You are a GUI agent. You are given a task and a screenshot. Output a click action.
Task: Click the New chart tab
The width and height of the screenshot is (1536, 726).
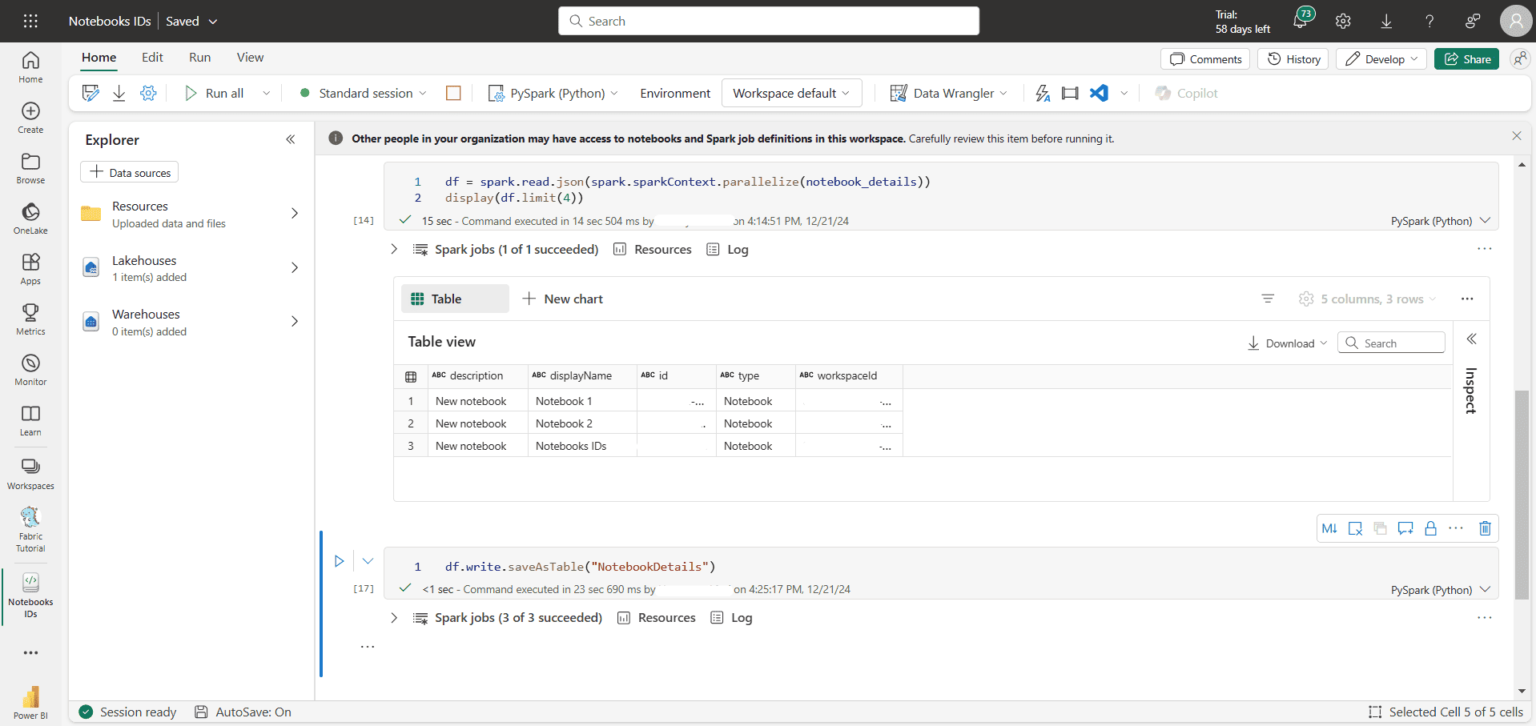[x=562, y=299]
